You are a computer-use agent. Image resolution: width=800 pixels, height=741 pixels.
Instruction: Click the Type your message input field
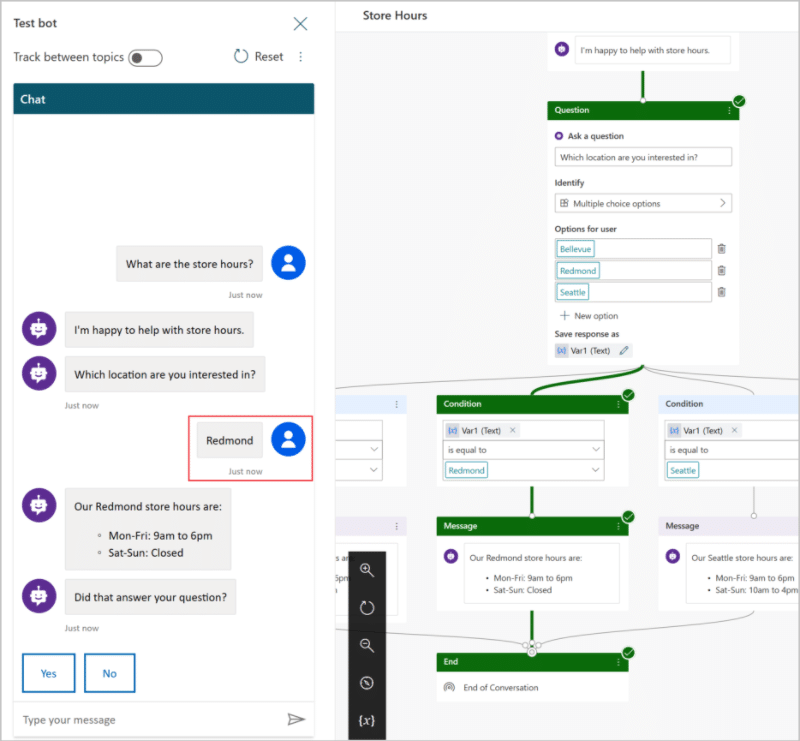[151, 720]
